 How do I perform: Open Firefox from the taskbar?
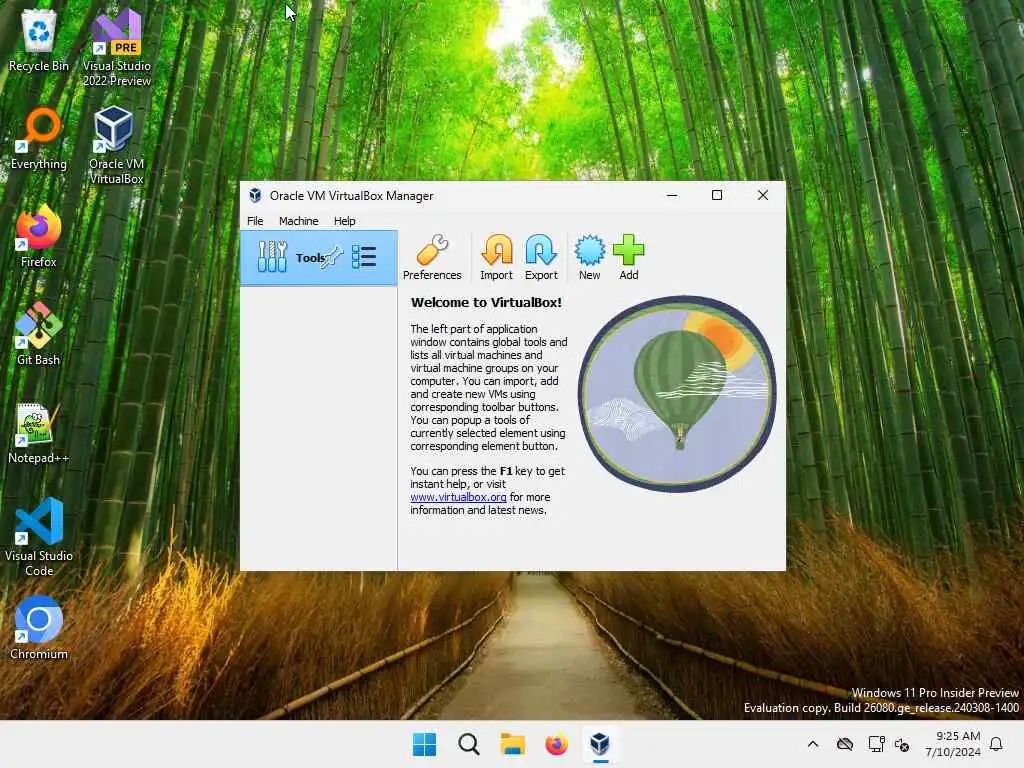tap(556, 744)
